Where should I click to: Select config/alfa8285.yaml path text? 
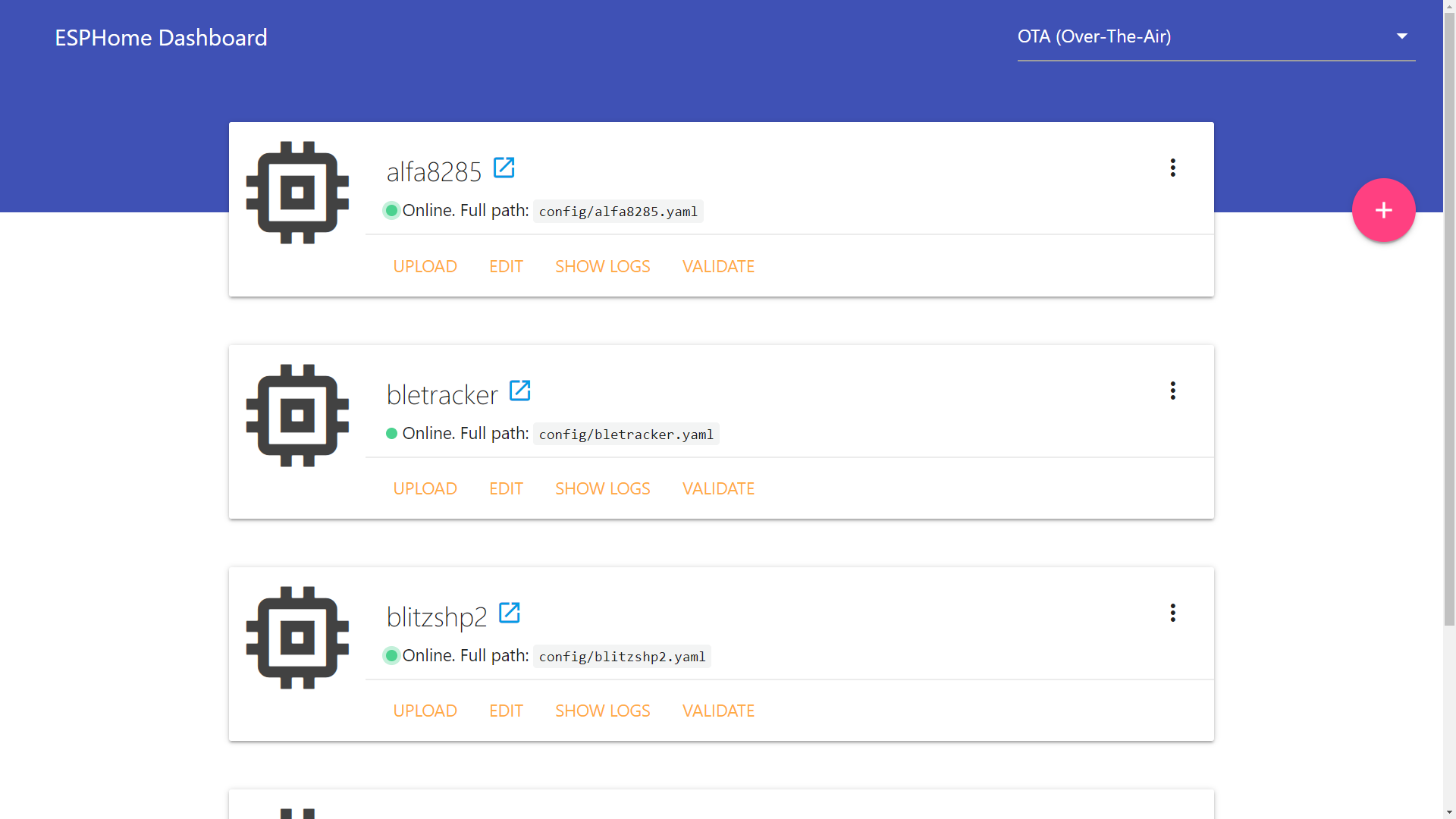tap(618, 212)
